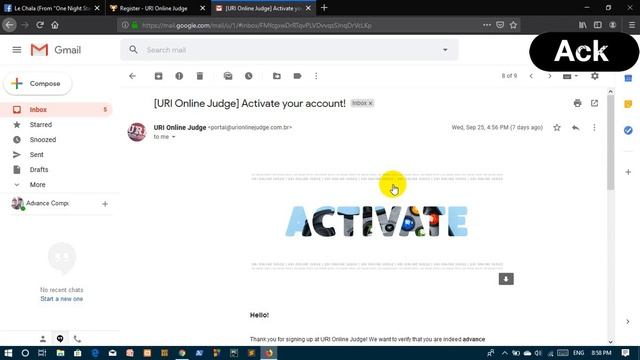
Task: Move email to a folder
Action: point(277,76)
